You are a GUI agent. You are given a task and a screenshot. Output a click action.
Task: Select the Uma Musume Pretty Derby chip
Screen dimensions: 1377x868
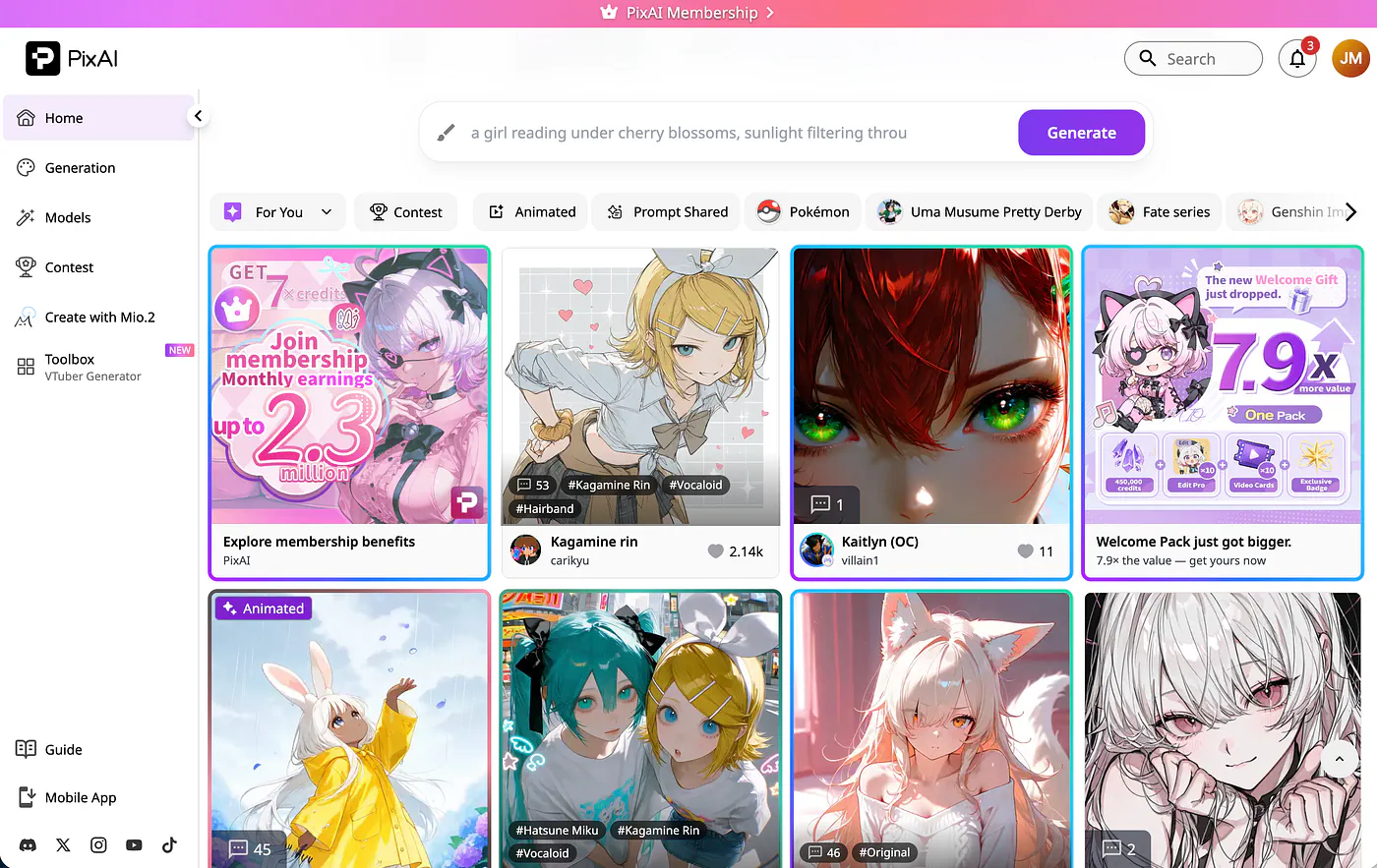(x=980, y=212)
